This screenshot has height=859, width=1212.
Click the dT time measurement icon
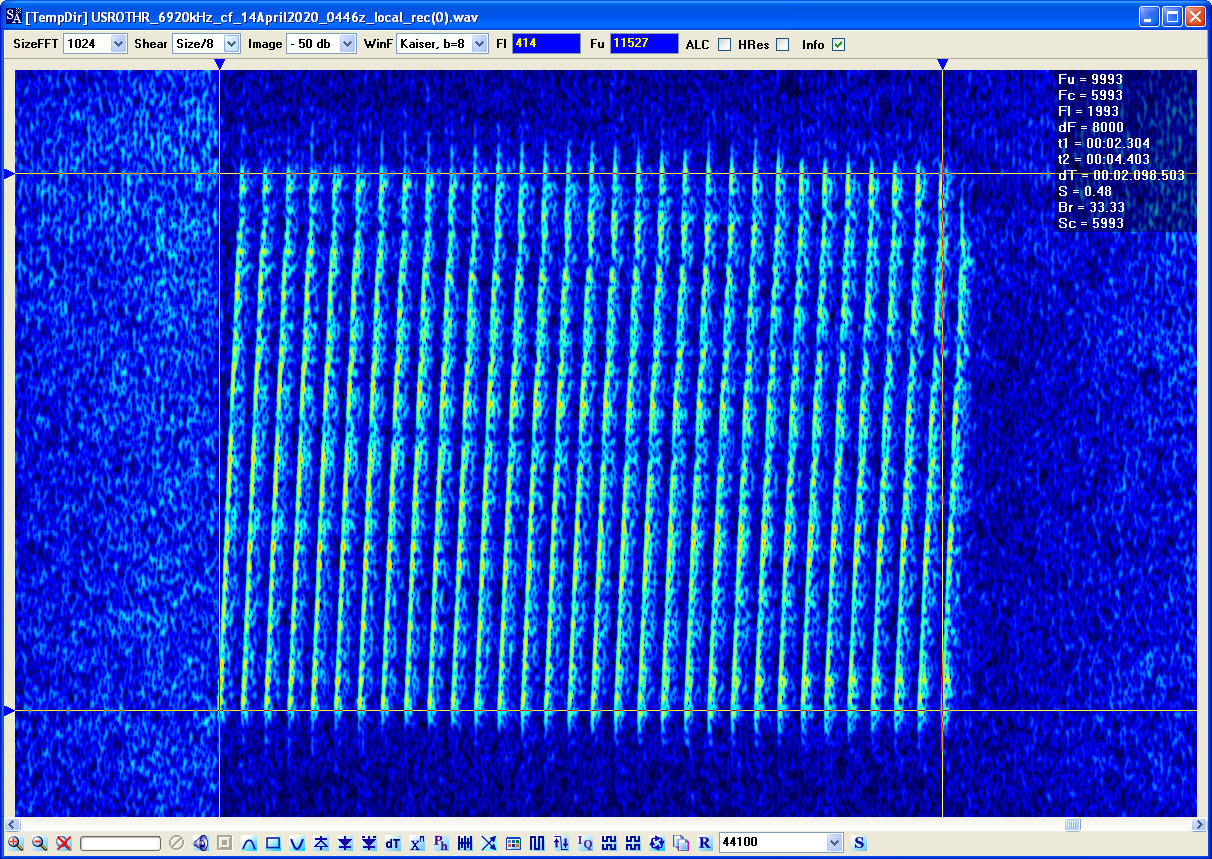[x=393, y=843]
